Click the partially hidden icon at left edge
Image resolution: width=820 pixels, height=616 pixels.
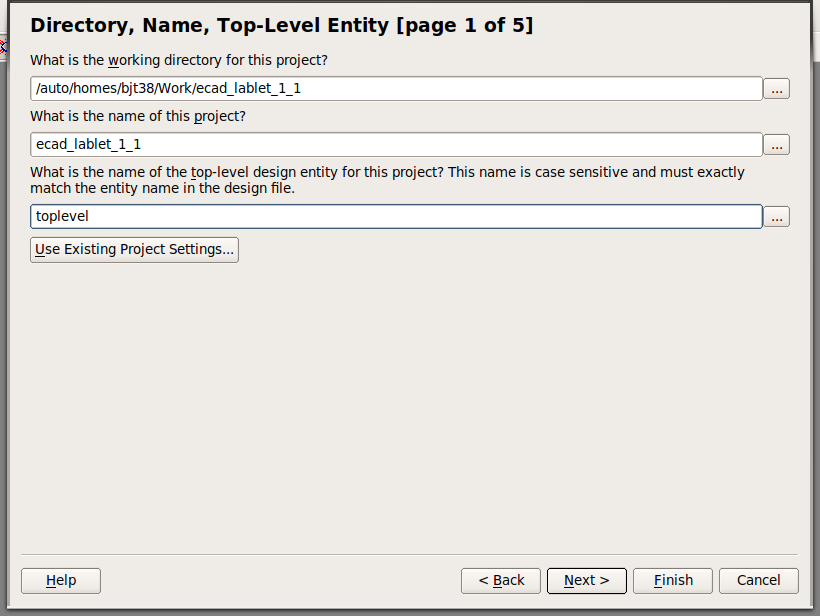(x=3, y=47)
